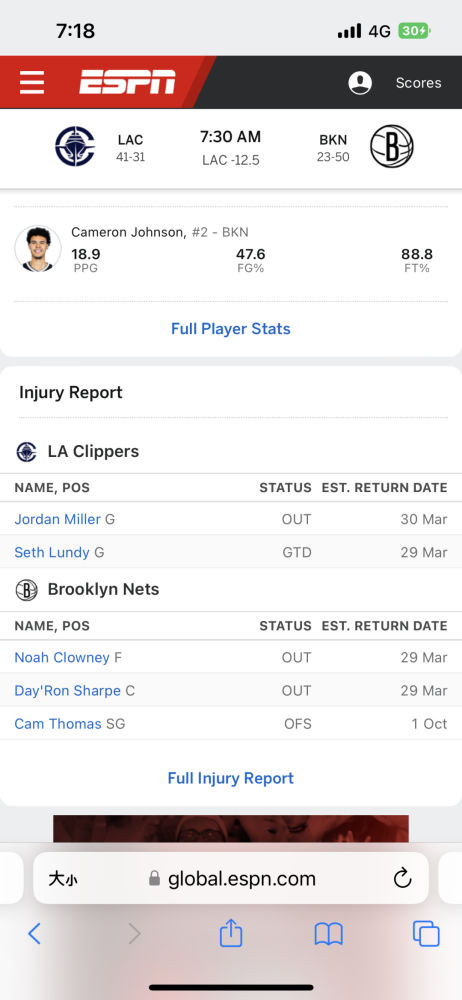The height and width of the screenshot is (1000, 462).
Task: View Seth Lundy's player page
Action: pos(52,552)
